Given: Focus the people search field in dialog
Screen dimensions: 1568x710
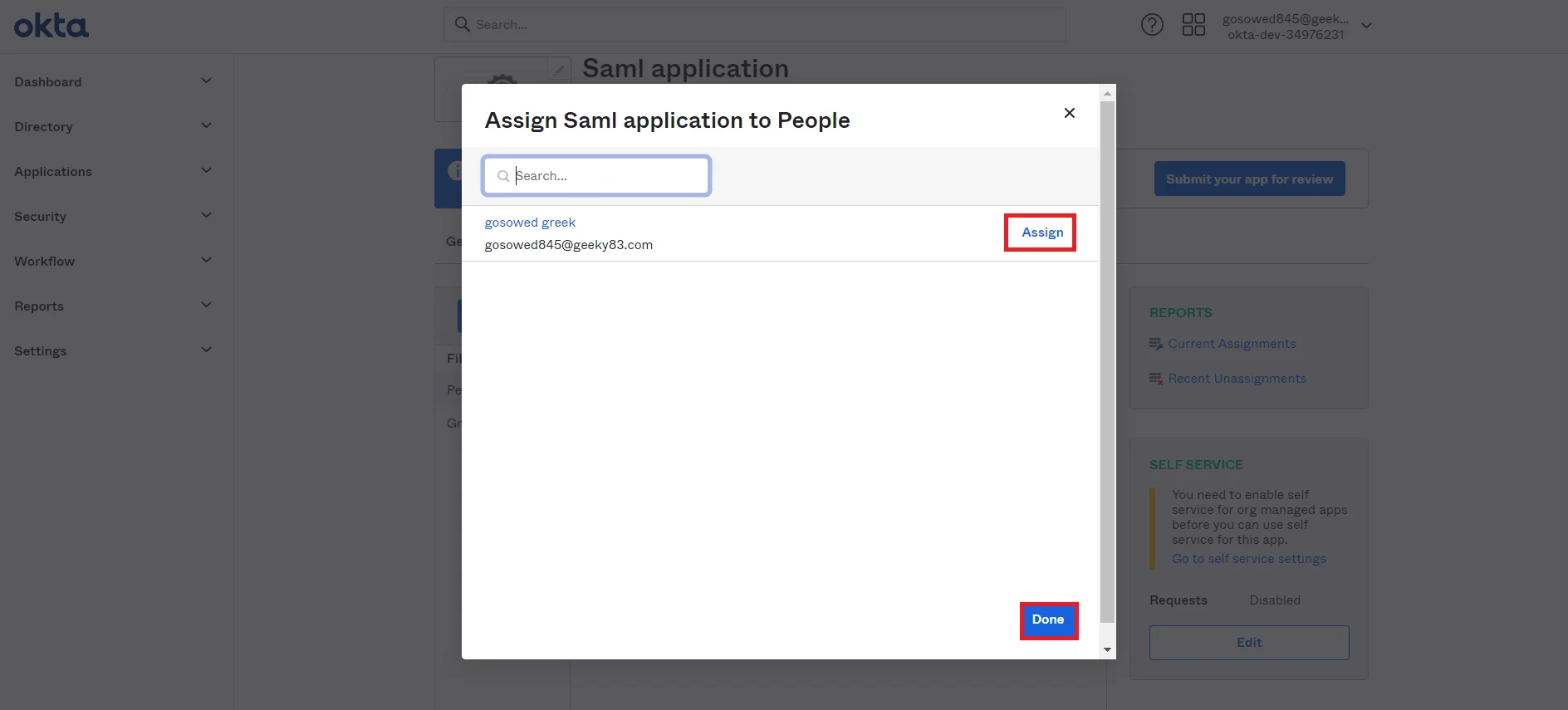Looking at the screenshot, I should coord(596,175).
